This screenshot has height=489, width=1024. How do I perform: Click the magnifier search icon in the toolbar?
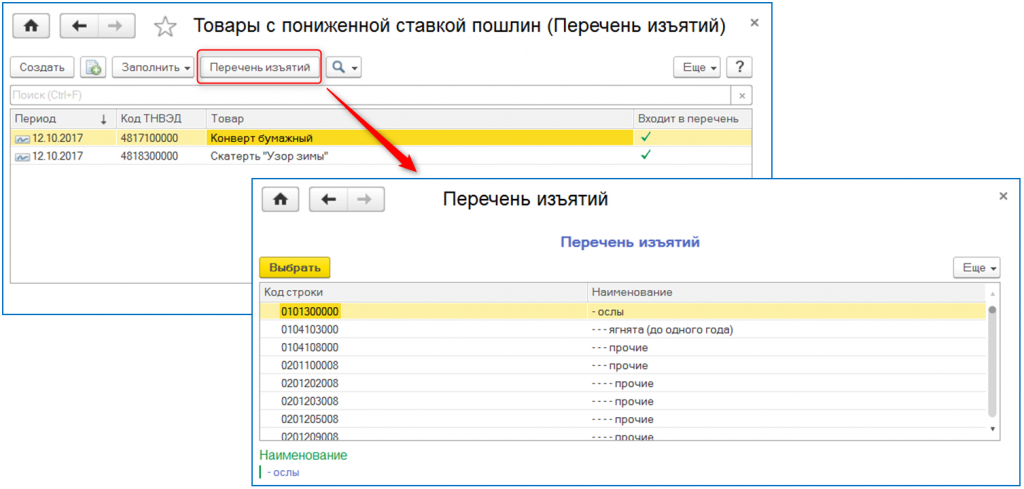pos(344,68)
